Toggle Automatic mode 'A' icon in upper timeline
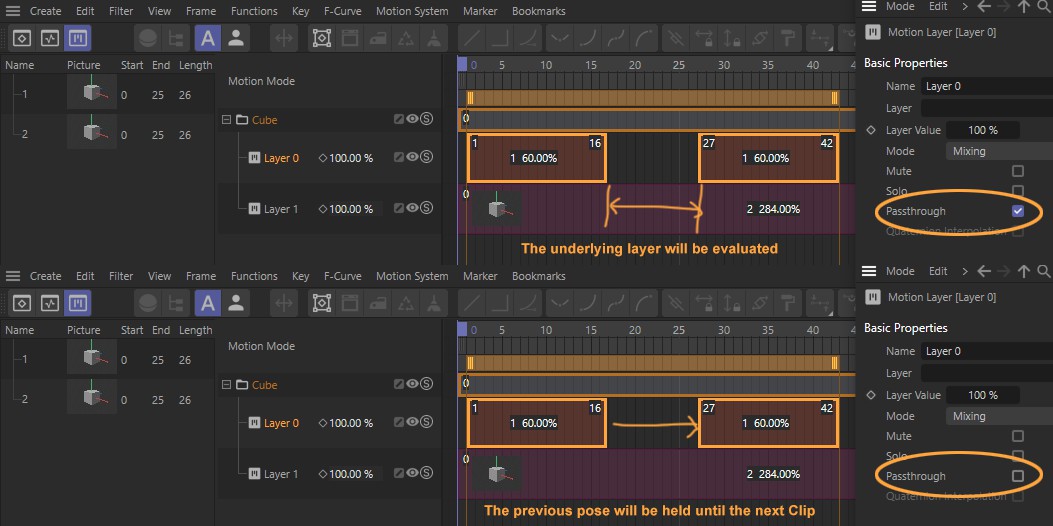The height and width of the screenshot is (526, 1053). point(208,38)
